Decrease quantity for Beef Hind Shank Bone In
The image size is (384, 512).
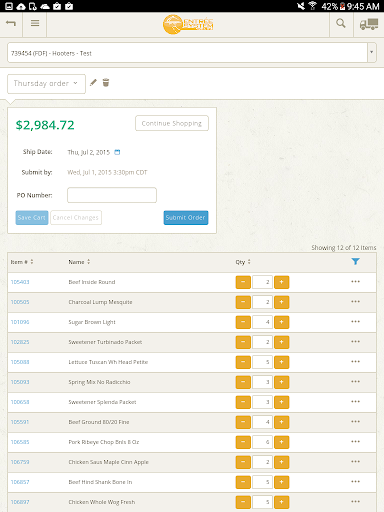tap(243, 482)
